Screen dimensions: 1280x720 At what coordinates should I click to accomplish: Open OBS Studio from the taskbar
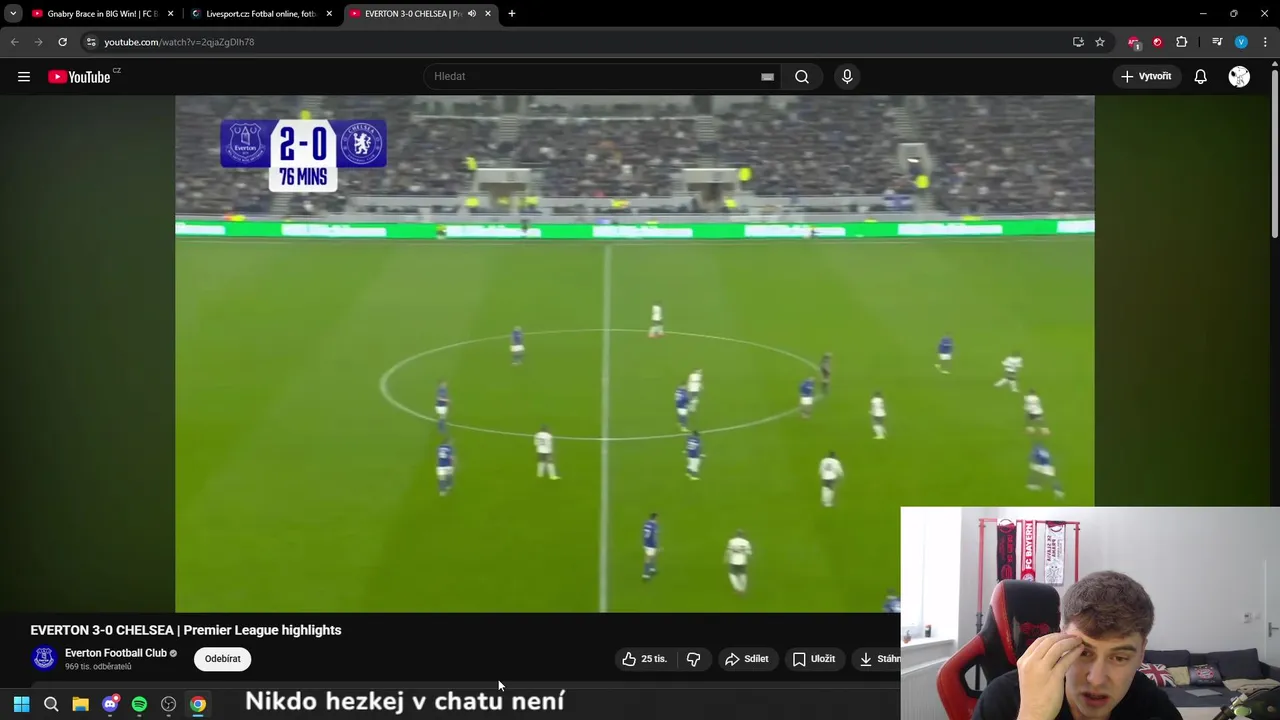click(169, 704)
